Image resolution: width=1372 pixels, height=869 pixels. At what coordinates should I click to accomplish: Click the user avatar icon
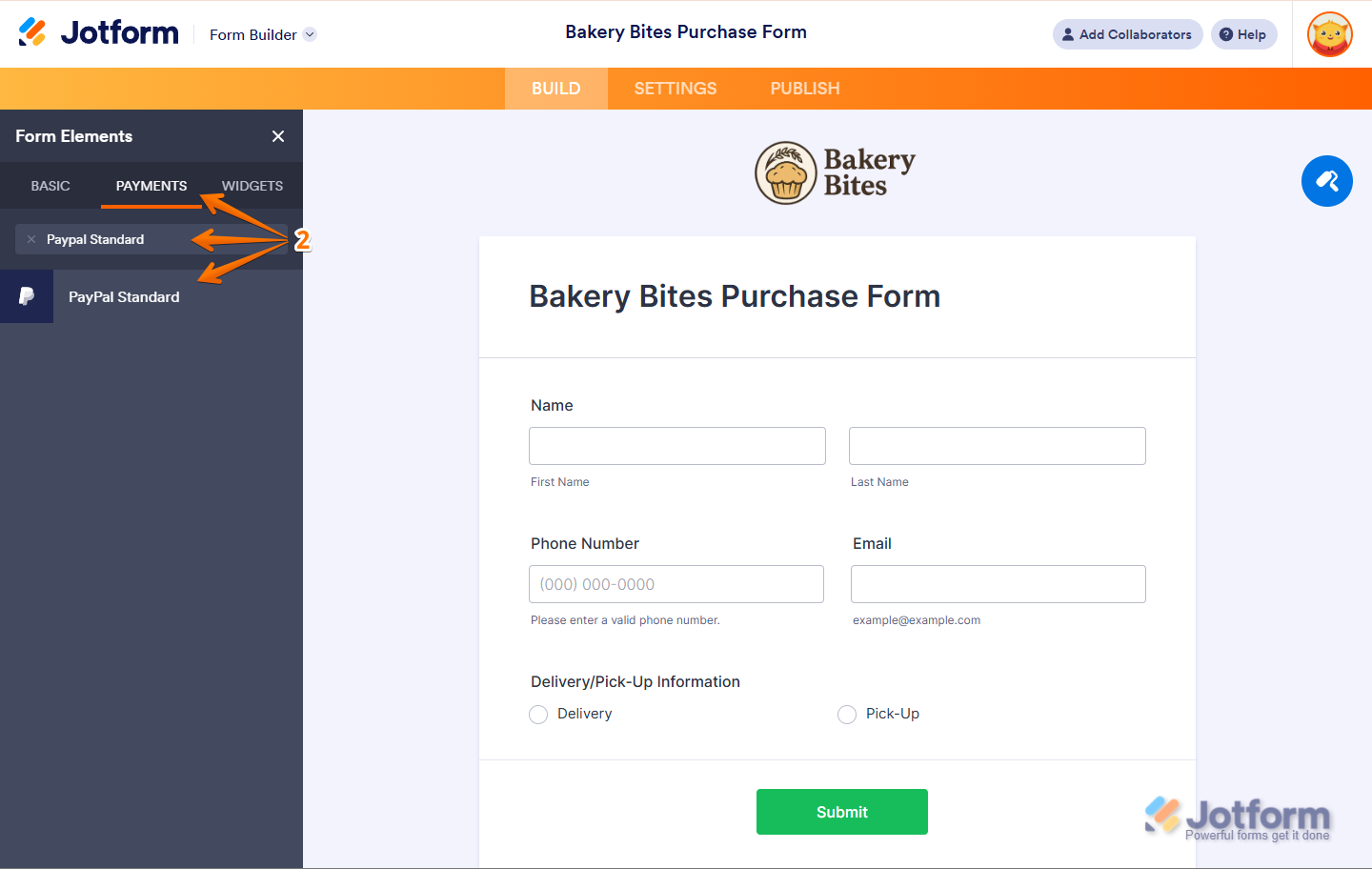(x=1330, y=34)
